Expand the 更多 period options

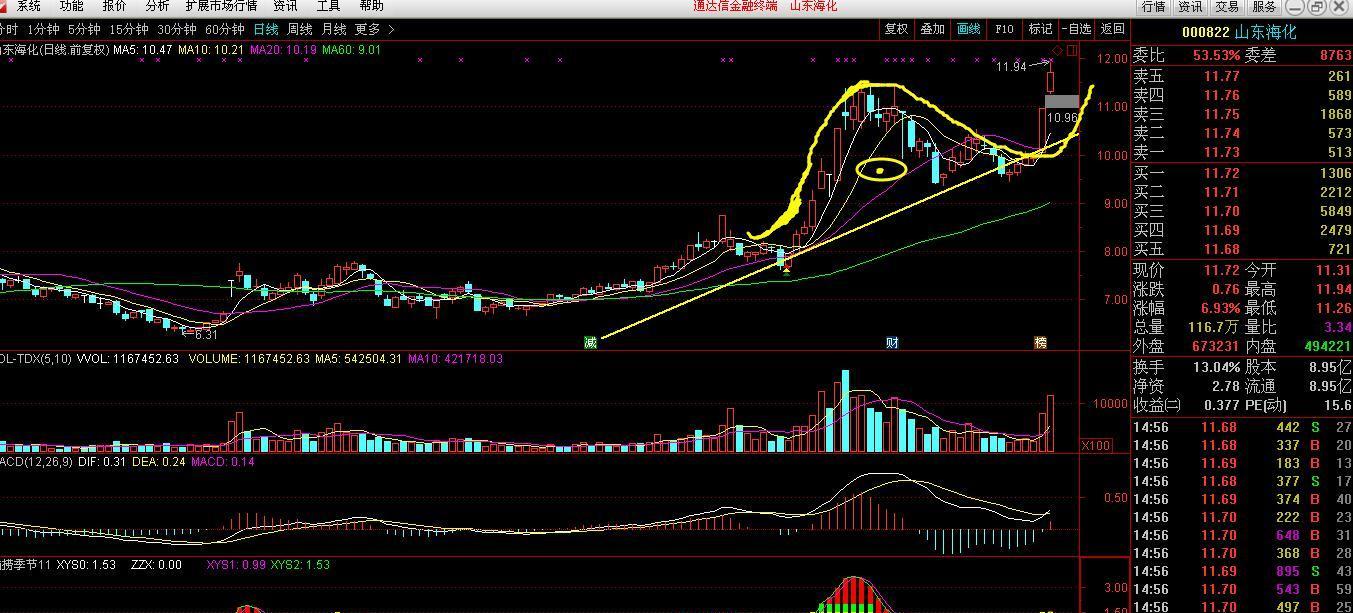tap(374, 30)
